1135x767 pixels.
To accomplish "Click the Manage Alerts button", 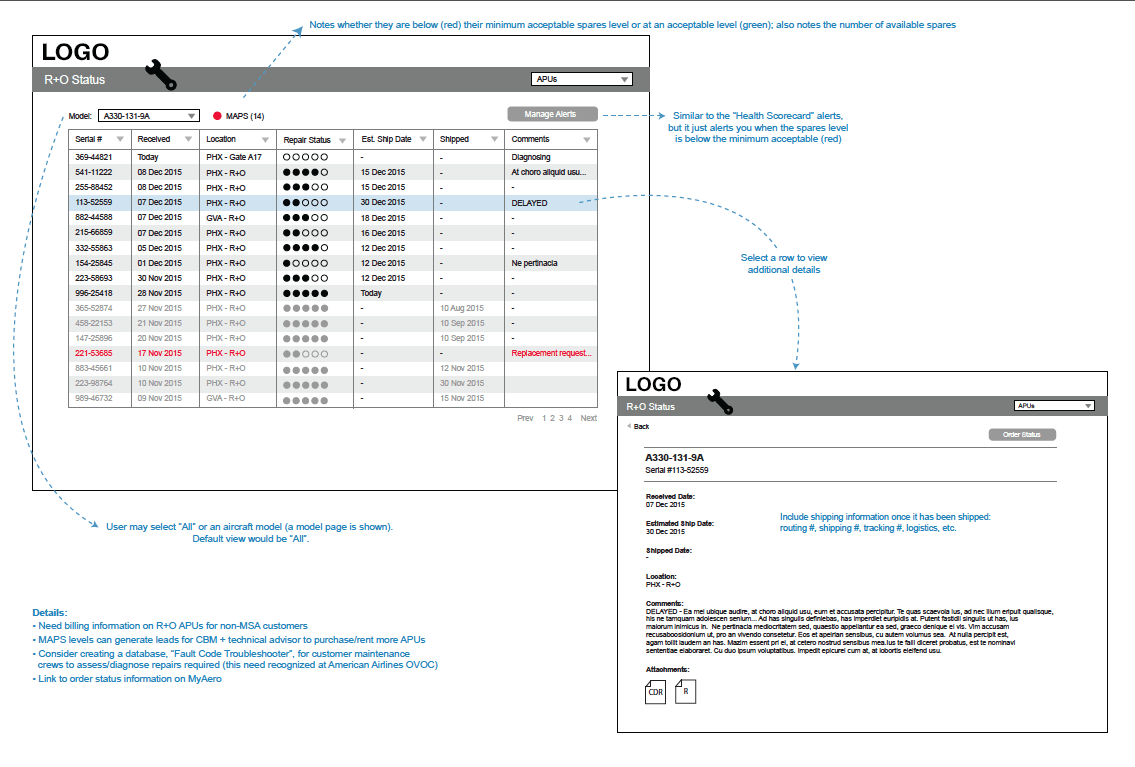I will (x=552, y=114).
